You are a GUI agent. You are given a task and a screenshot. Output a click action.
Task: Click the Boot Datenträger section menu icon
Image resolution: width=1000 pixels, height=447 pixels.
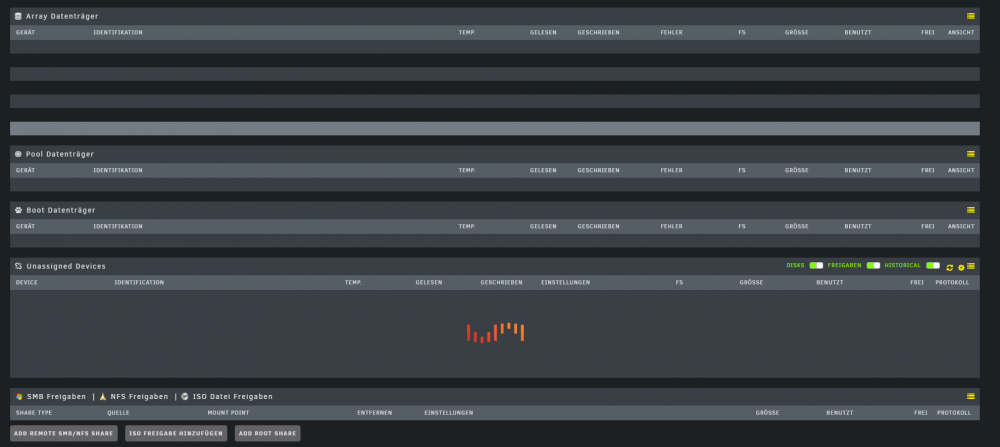(x=971, y=210)
